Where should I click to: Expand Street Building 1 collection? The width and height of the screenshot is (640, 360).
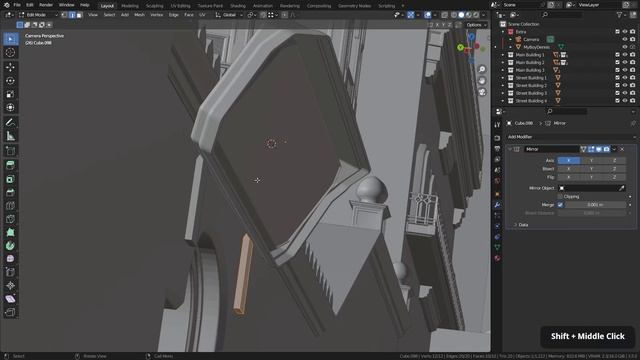click(503, 78)
